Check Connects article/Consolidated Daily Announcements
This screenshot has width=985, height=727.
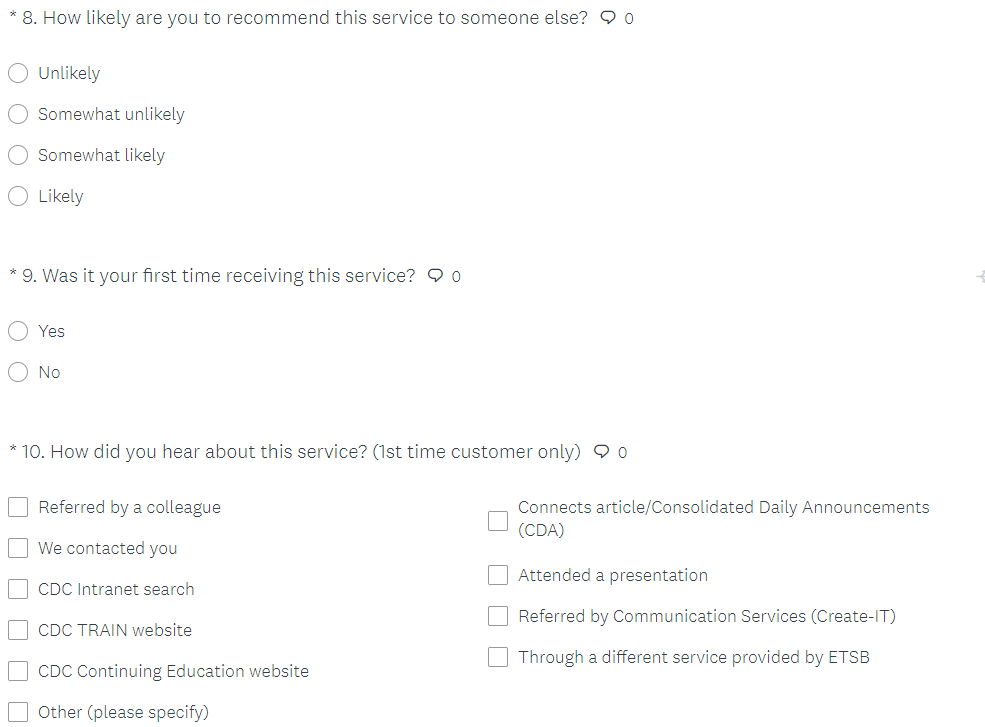click(498, 520)
